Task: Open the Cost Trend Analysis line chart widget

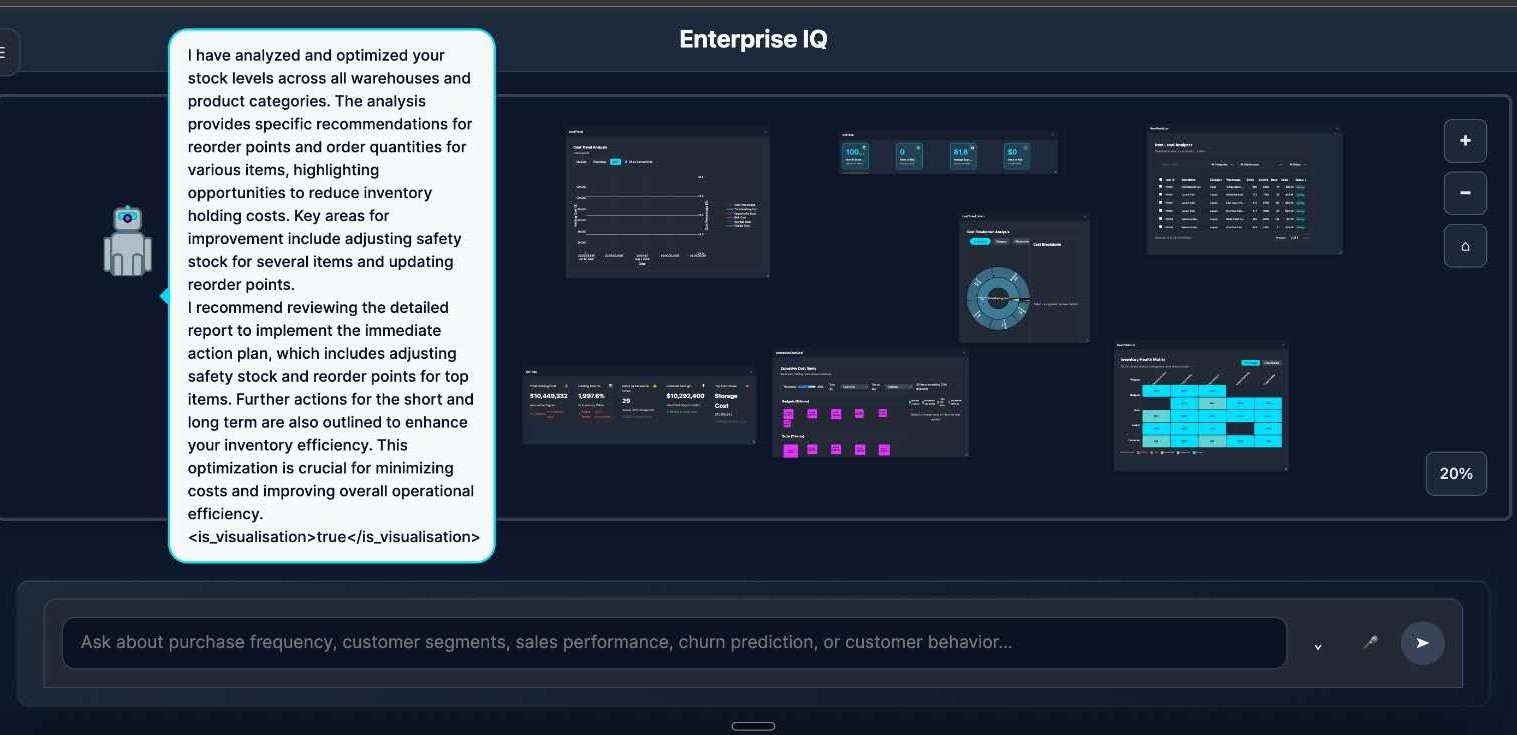Action: 667,203
